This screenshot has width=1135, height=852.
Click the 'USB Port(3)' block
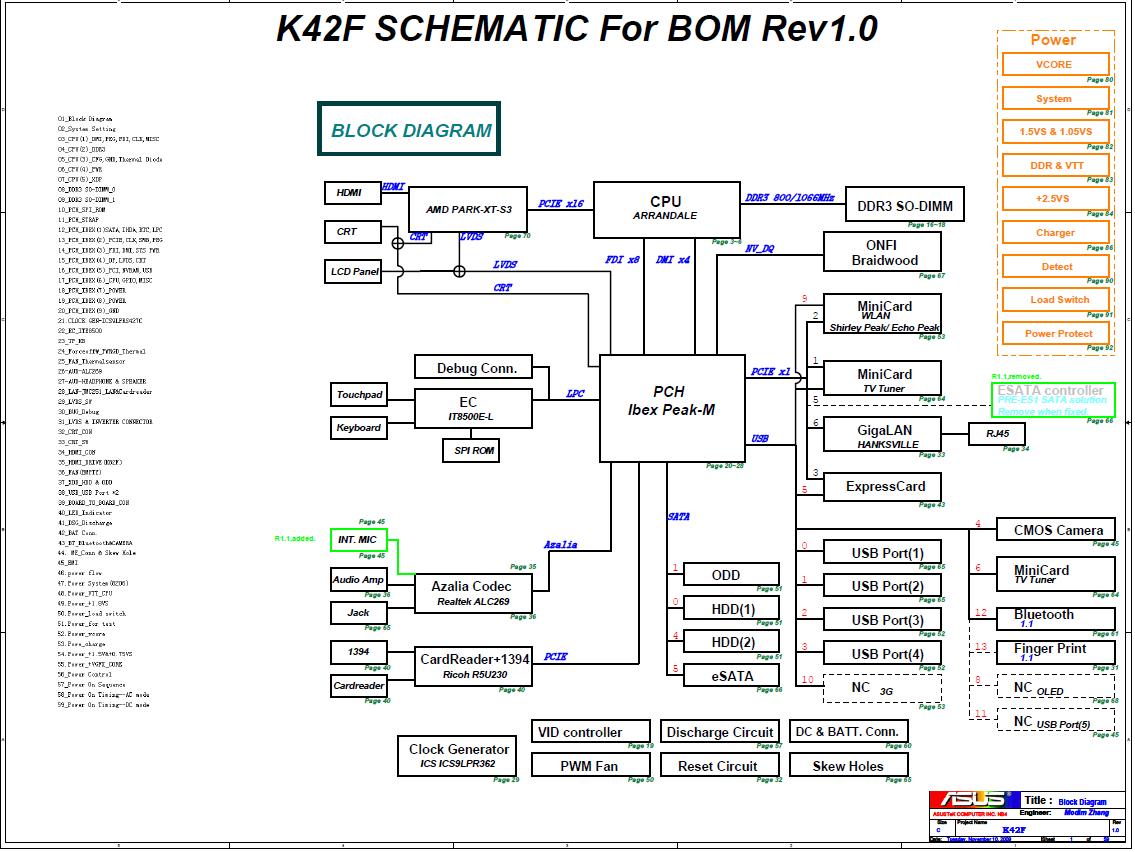point(882,620)
